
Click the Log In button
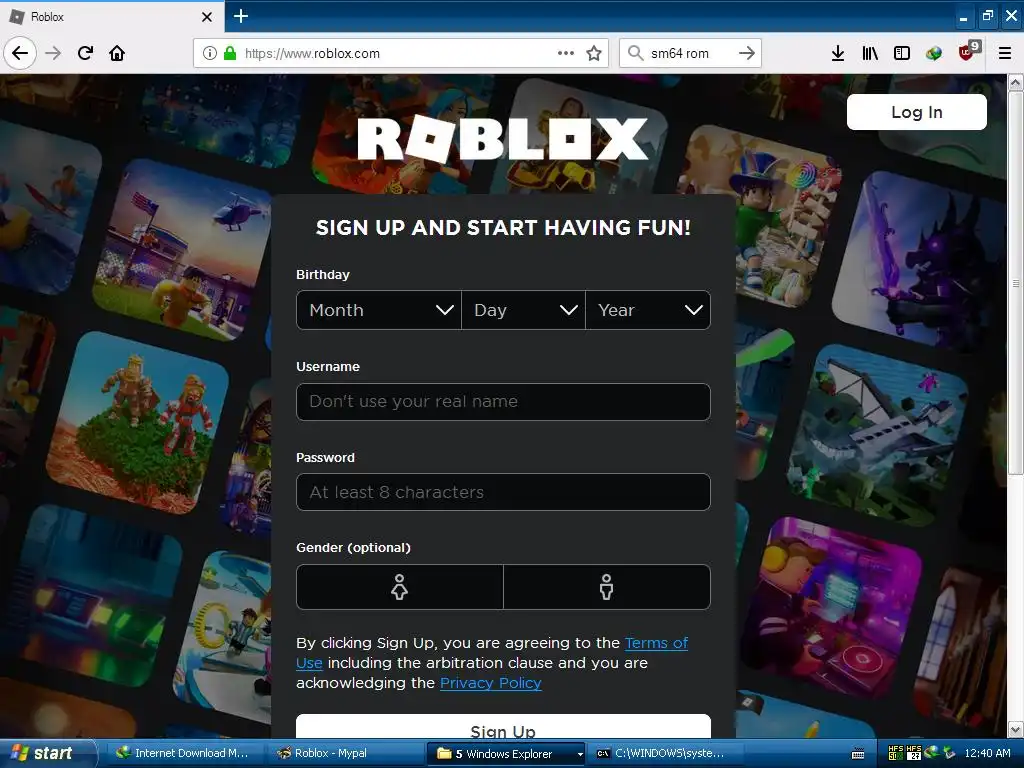[x=917, y=112]
